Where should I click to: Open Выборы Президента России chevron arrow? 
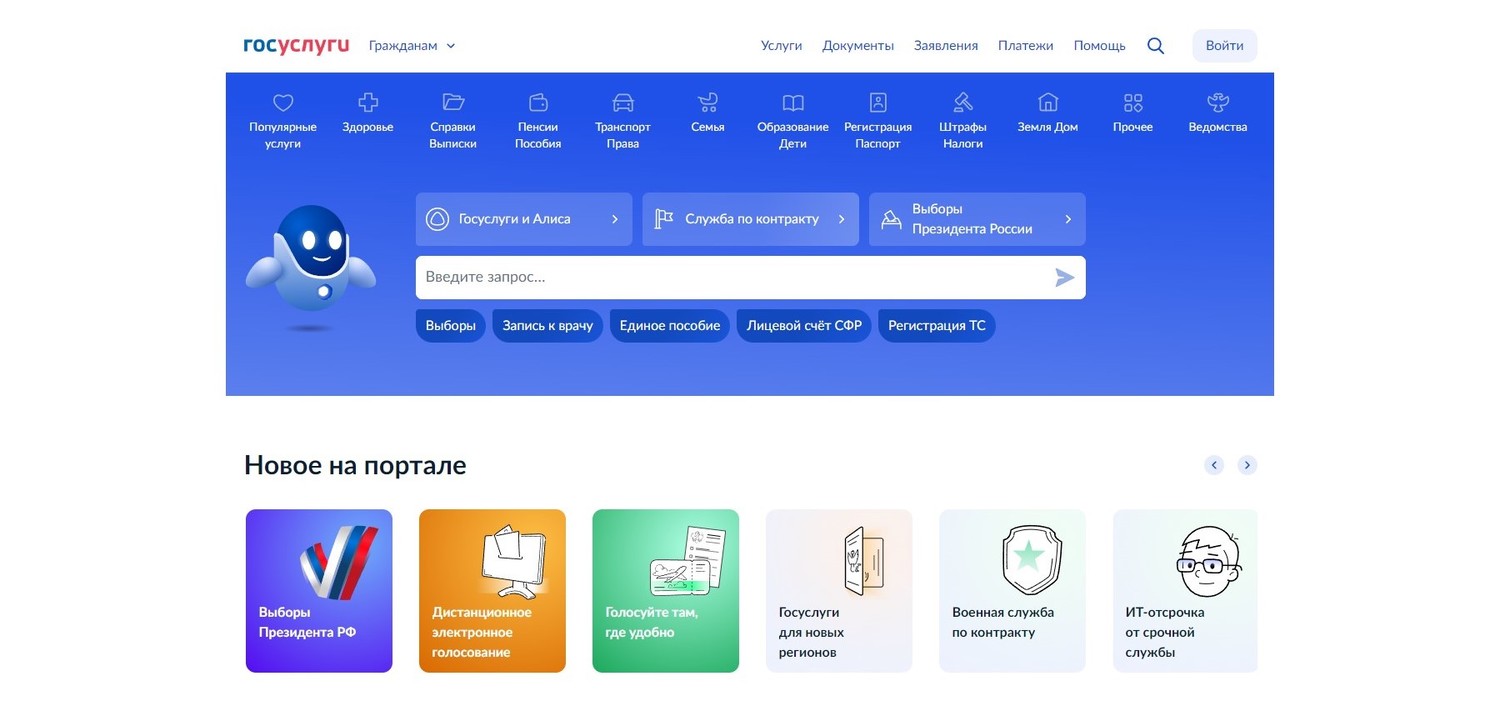pos(1068,219)
